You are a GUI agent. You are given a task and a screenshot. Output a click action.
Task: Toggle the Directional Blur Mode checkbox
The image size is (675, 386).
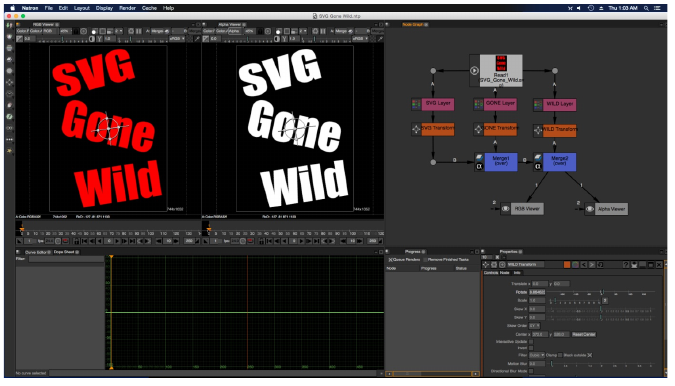(x=531, y=371)
